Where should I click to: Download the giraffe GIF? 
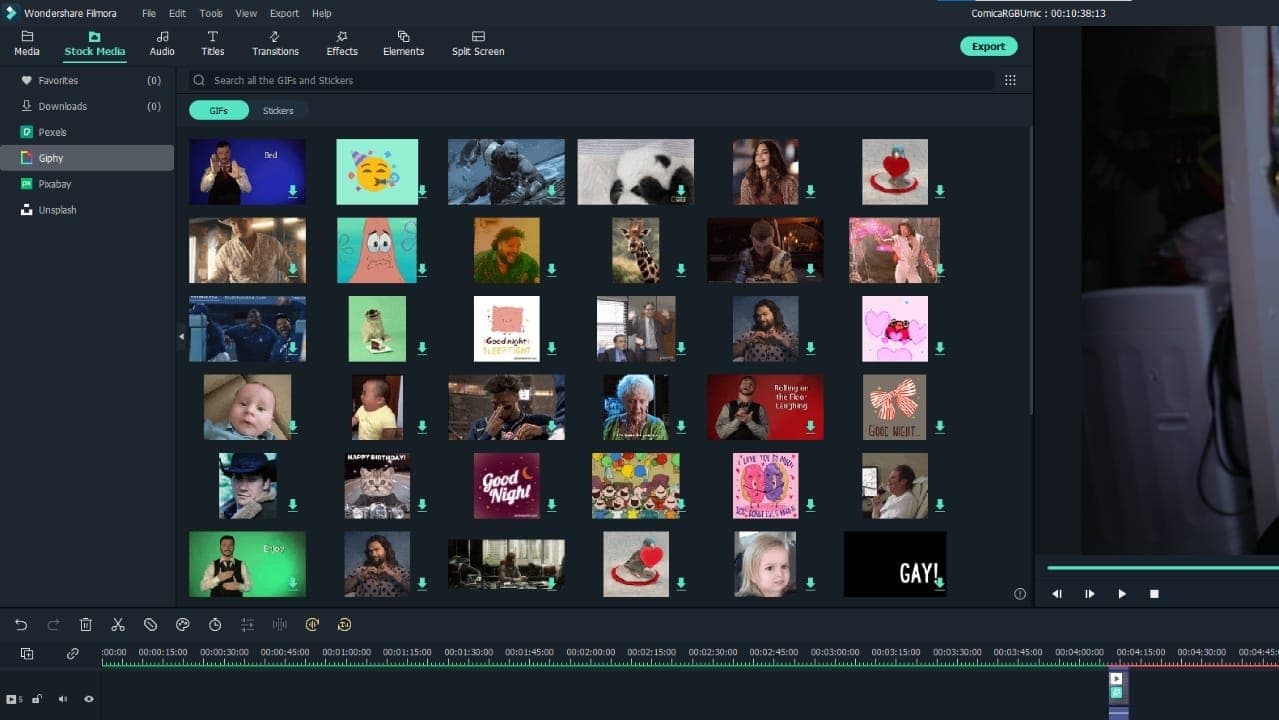(x=681, y=270)
